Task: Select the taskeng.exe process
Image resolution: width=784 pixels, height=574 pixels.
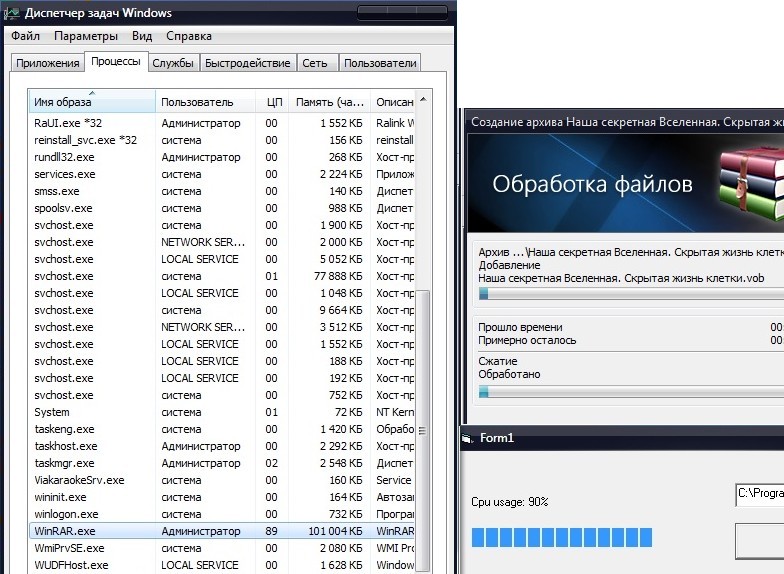Action: (x=222, y=429)
